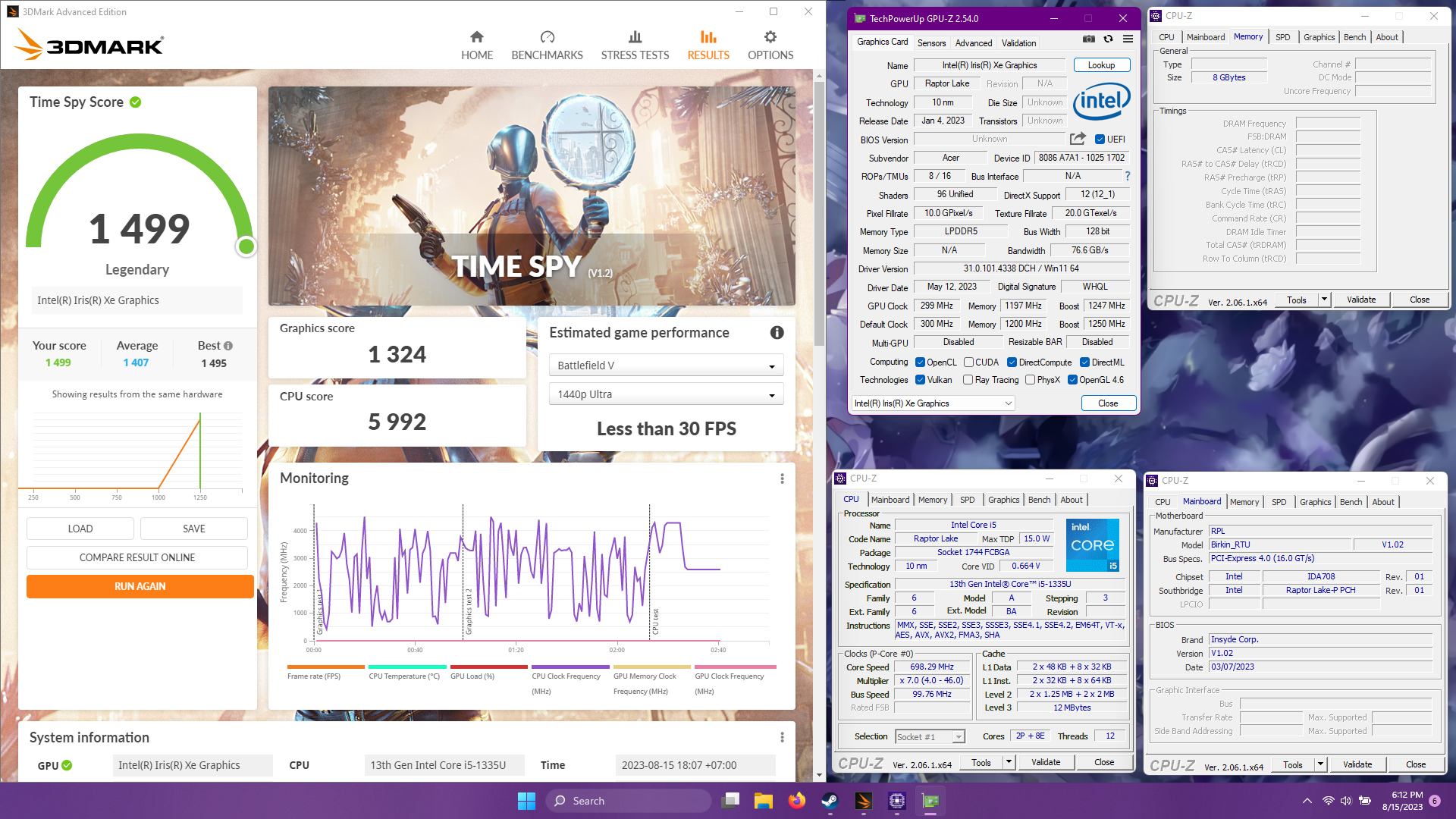Open the Monitoring three-dot menu
The image size is (1456, 819).
(782, 479)
